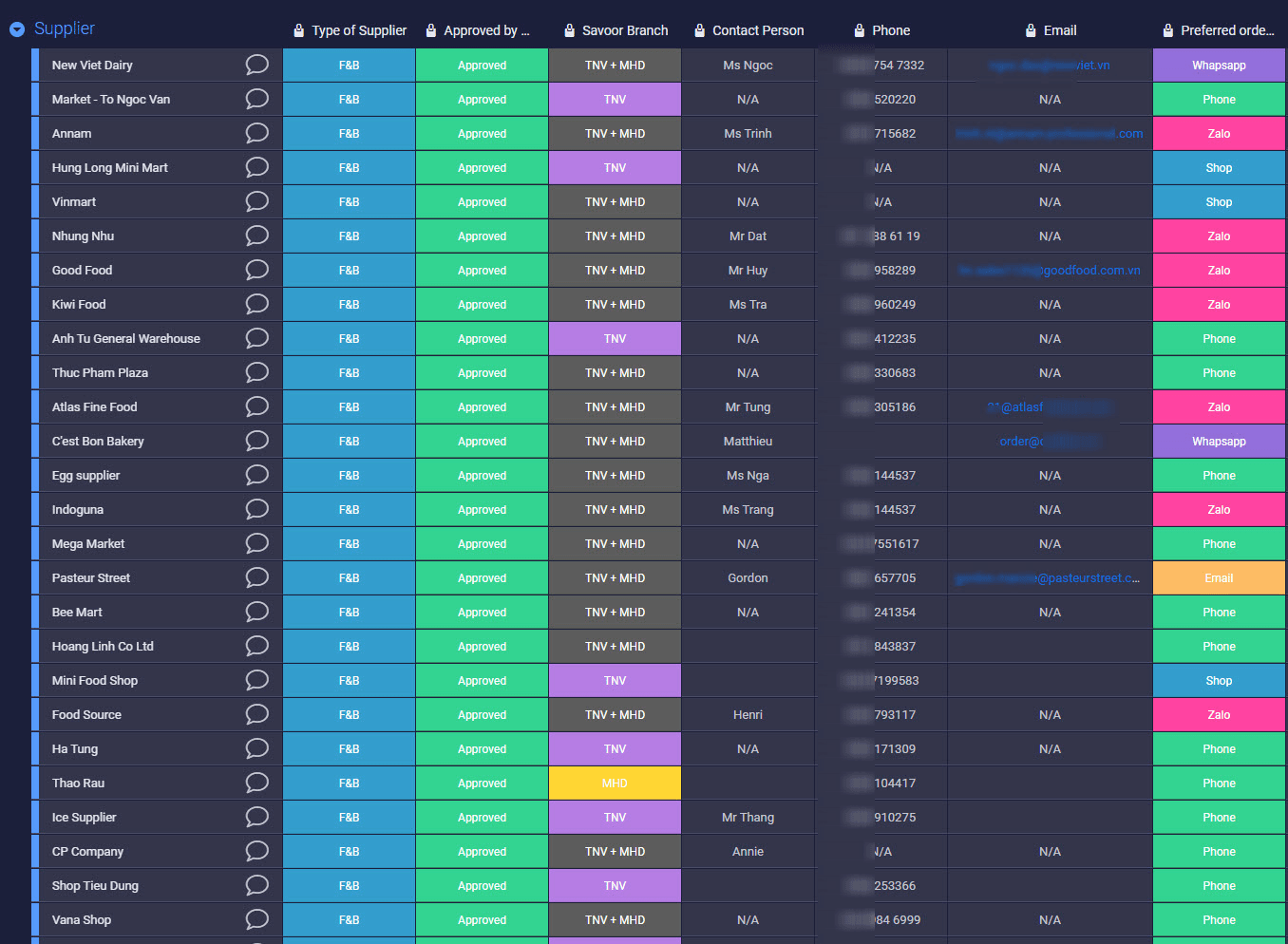Click the Vana Shop supplier name

82,920
